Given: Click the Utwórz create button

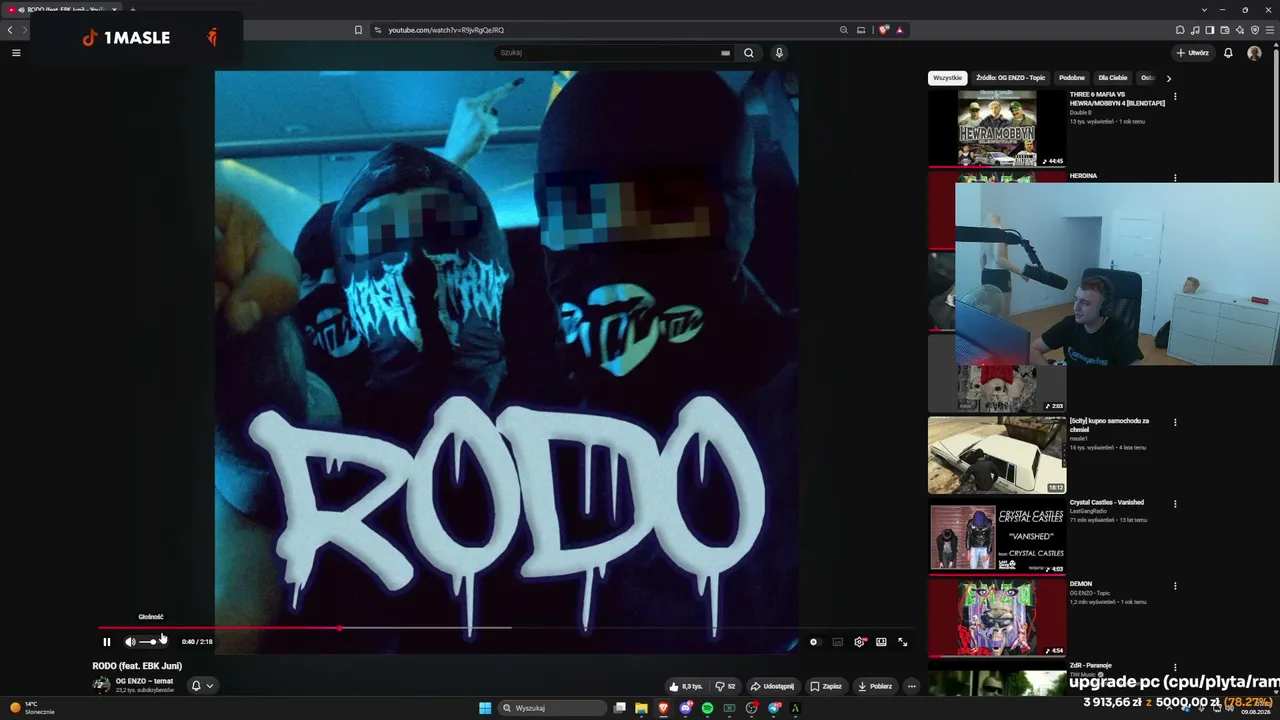Looking at the screenshot, I should click(x=1192, y=53).
